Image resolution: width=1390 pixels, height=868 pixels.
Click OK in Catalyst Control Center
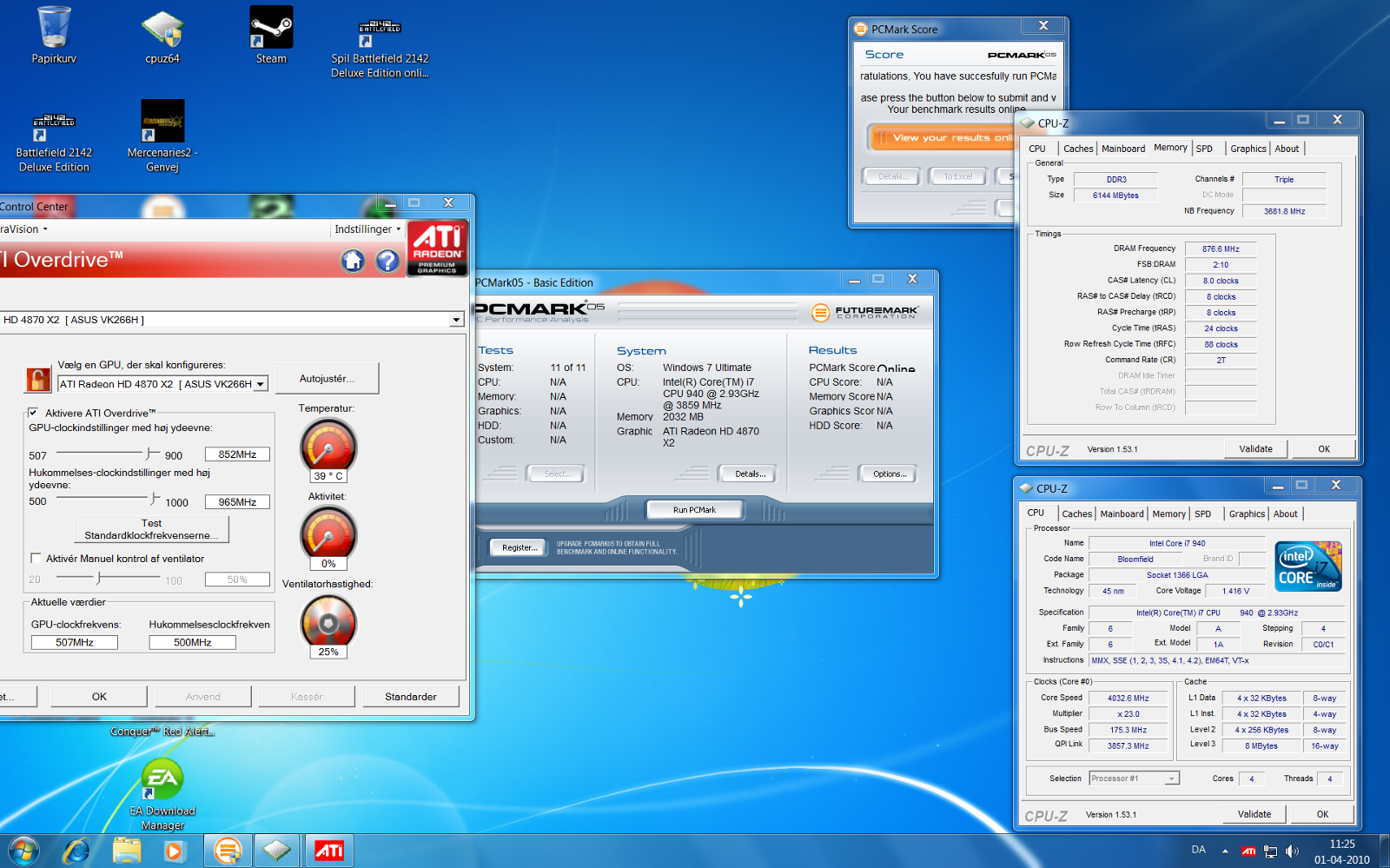point(99,697)
